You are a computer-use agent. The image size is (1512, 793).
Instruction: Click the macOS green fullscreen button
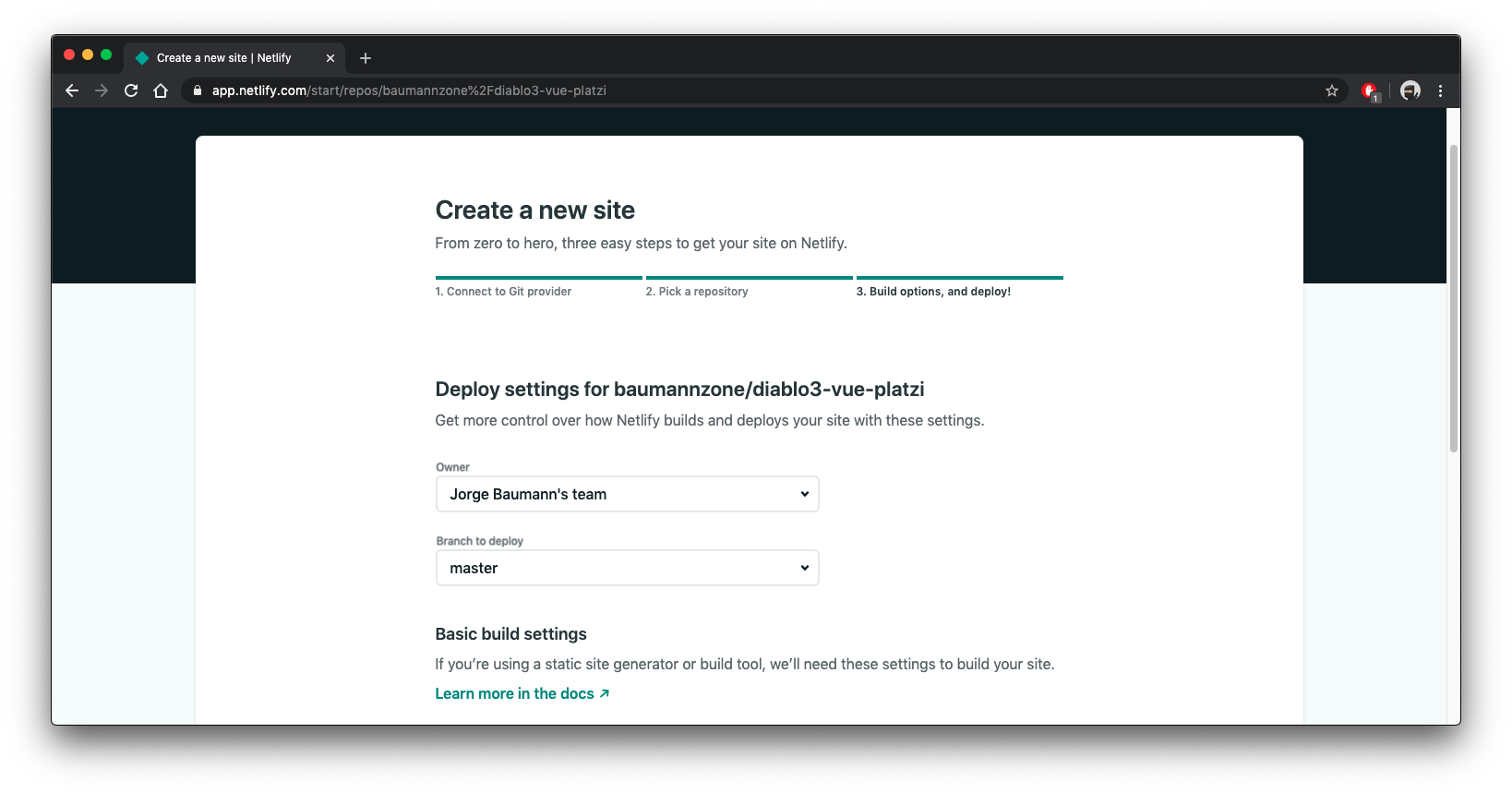(106, 55)
